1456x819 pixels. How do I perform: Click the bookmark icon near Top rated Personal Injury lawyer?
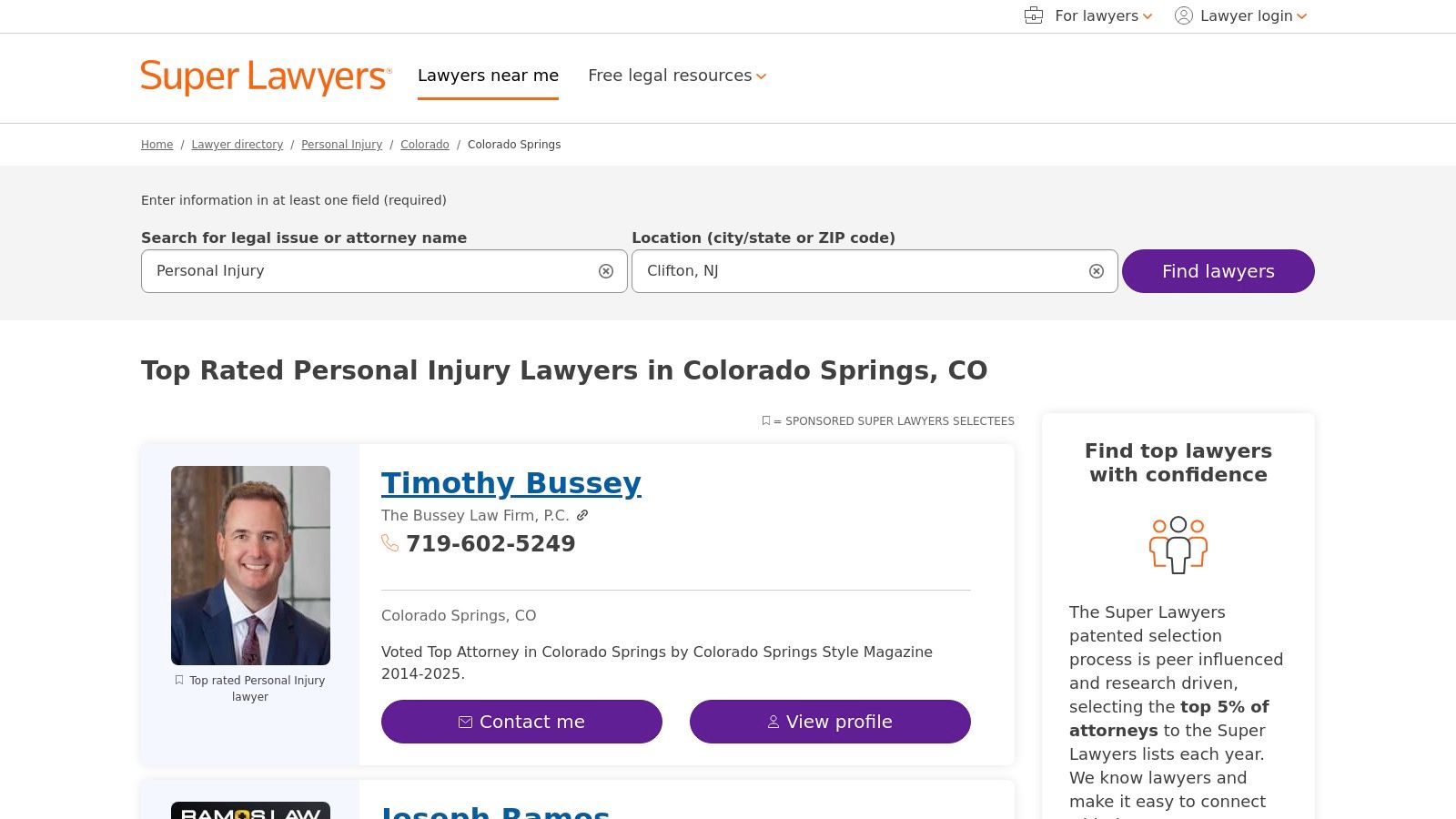[x=178, y=680]
